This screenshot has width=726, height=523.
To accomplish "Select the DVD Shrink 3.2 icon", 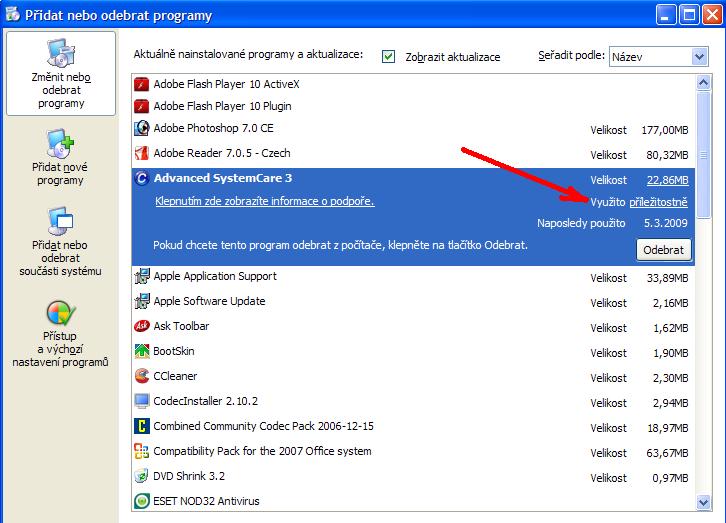I will tap(141, 476).
